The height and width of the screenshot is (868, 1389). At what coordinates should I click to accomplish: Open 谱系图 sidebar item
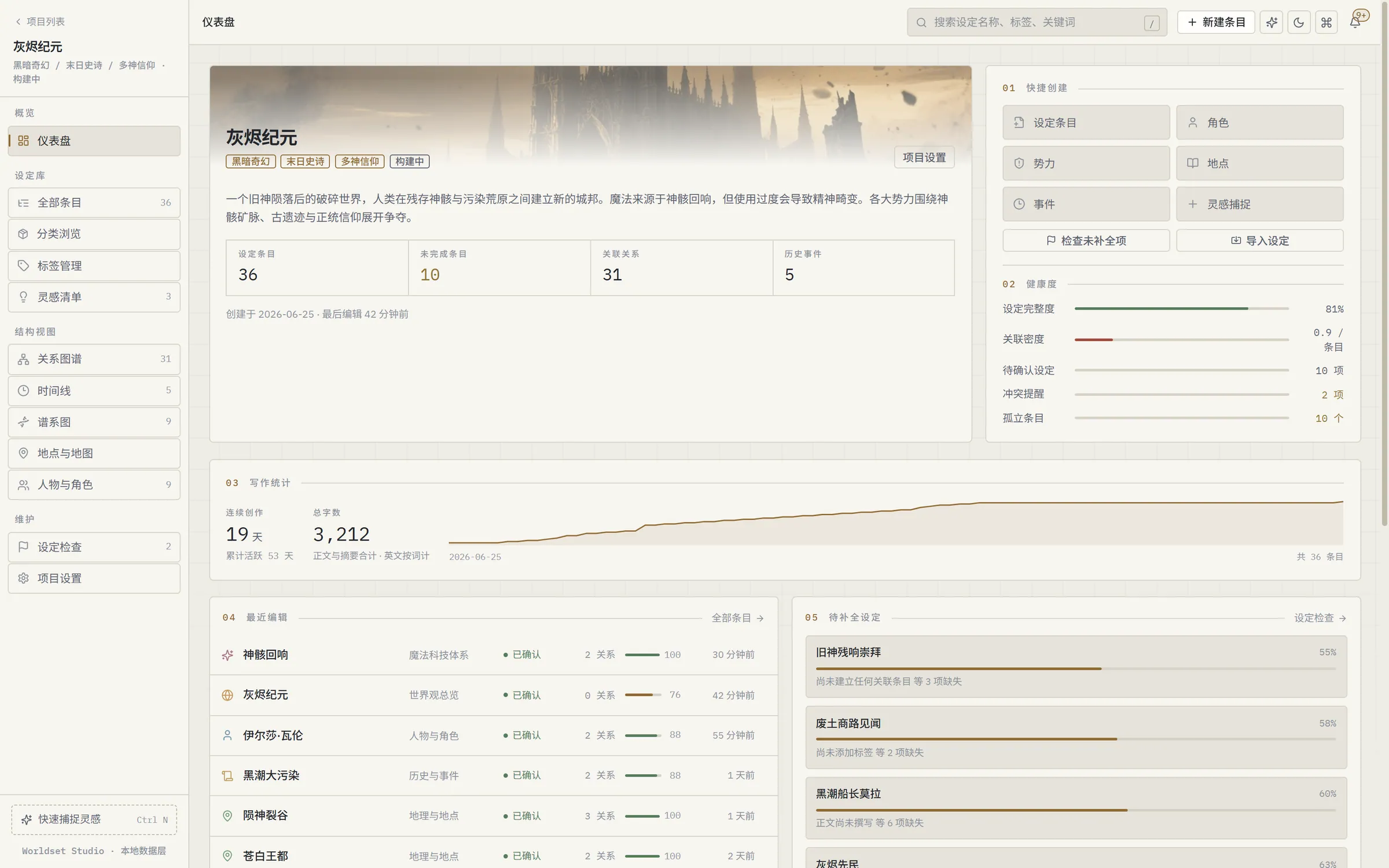coord(94,422)
